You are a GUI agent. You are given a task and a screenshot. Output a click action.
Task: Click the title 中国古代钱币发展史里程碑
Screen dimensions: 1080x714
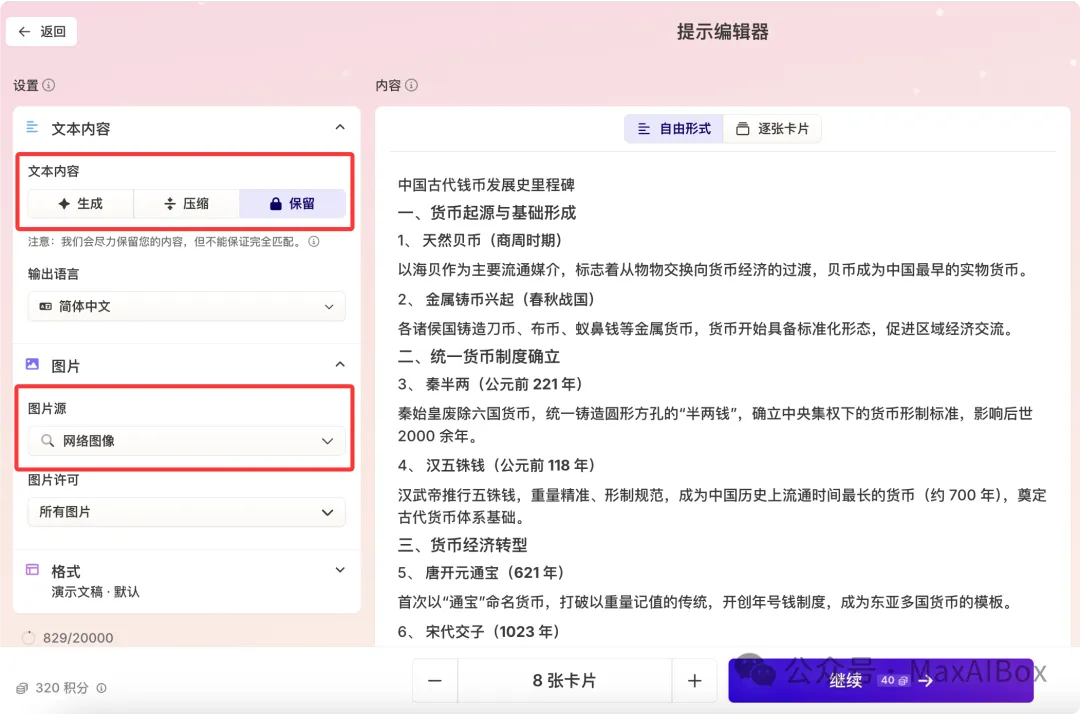(x=486, y=185)
